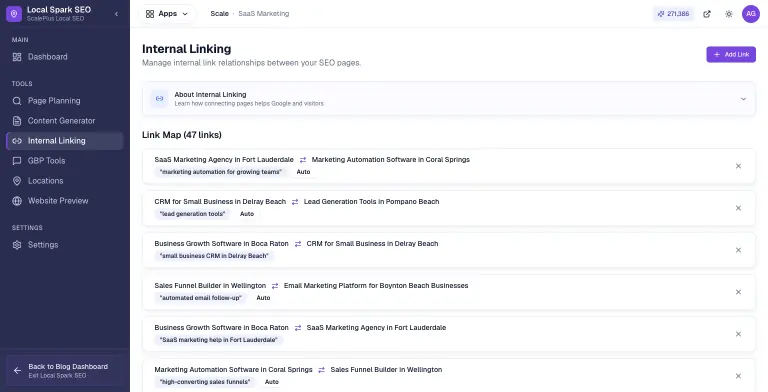Click the 'lead generation tools' anchor tag
Screen dimensions: 768x392
click(x=192, y=214)
